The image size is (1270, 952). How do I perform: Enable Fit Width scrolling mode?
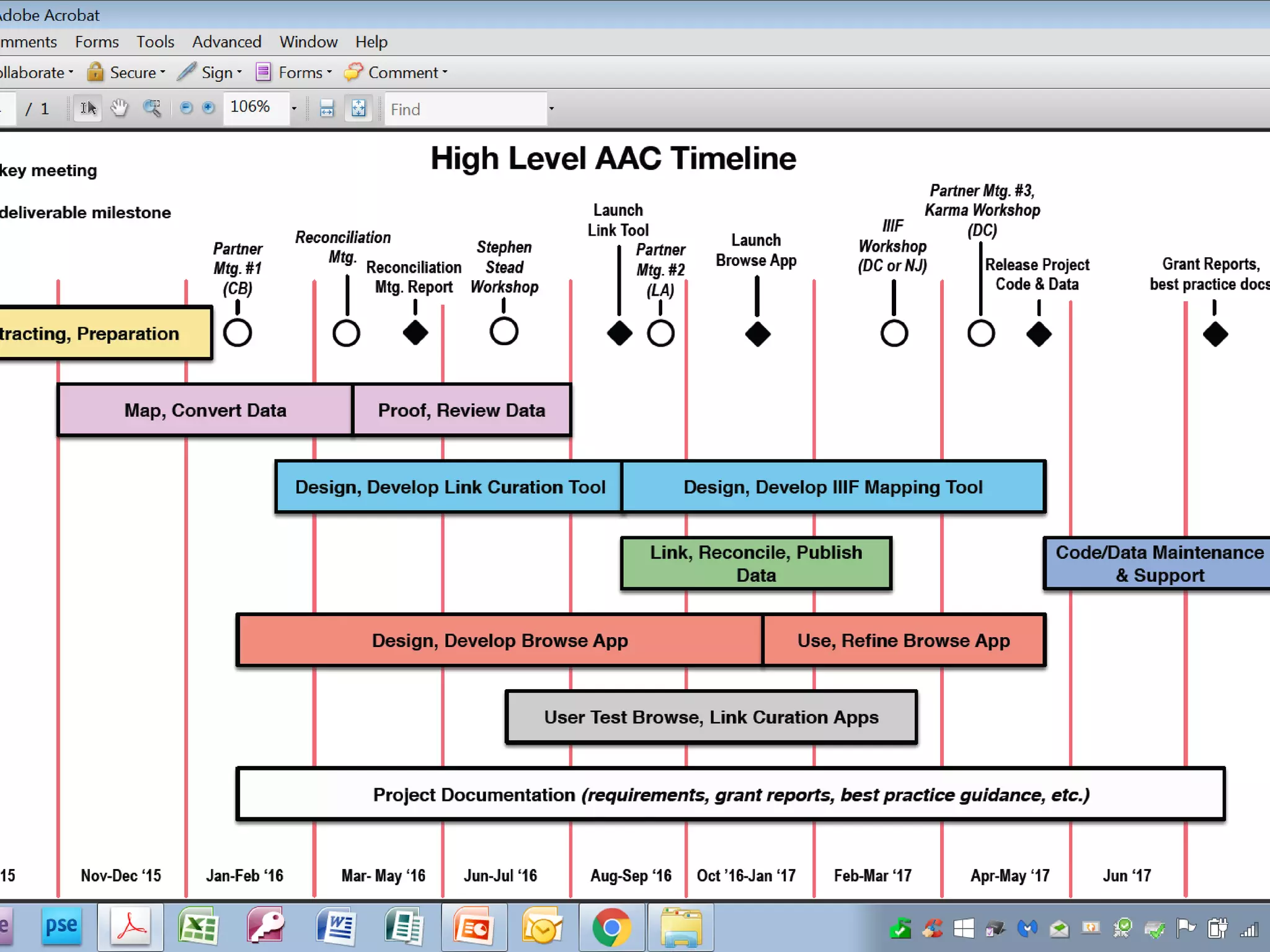327,109
